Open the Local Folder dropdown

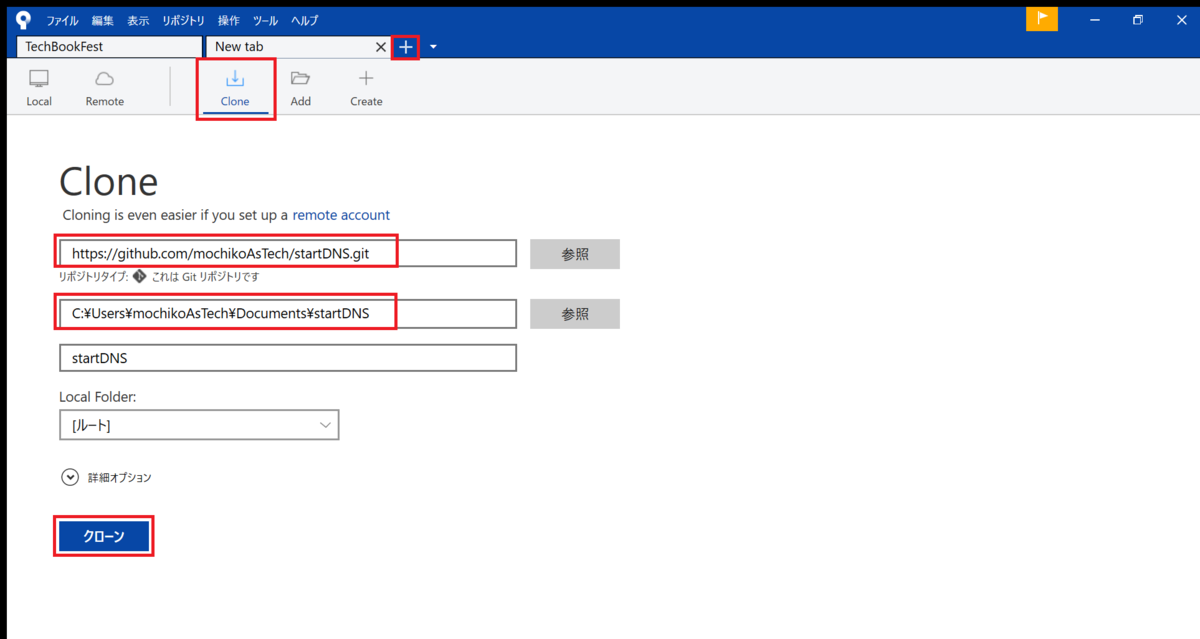(199, 425)
